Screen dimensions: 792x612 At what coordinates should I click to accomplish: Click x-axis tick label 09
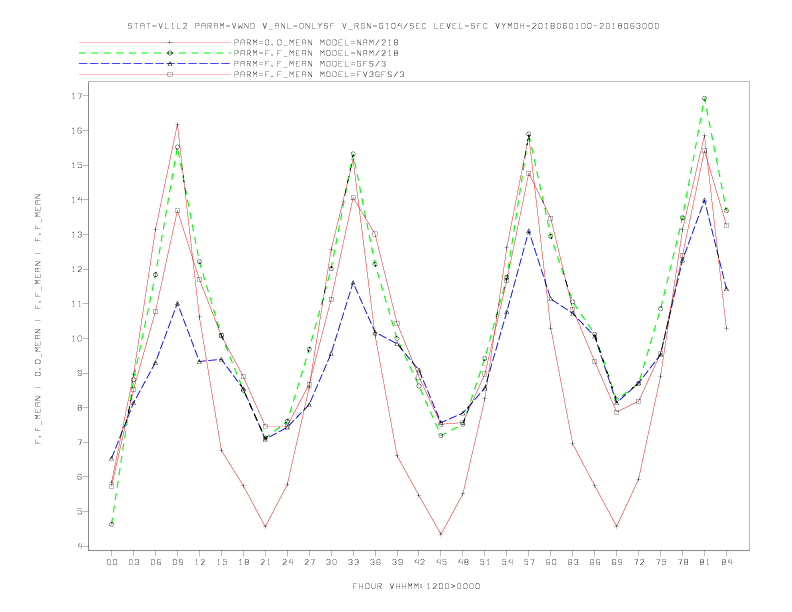[x=177, y=562]
